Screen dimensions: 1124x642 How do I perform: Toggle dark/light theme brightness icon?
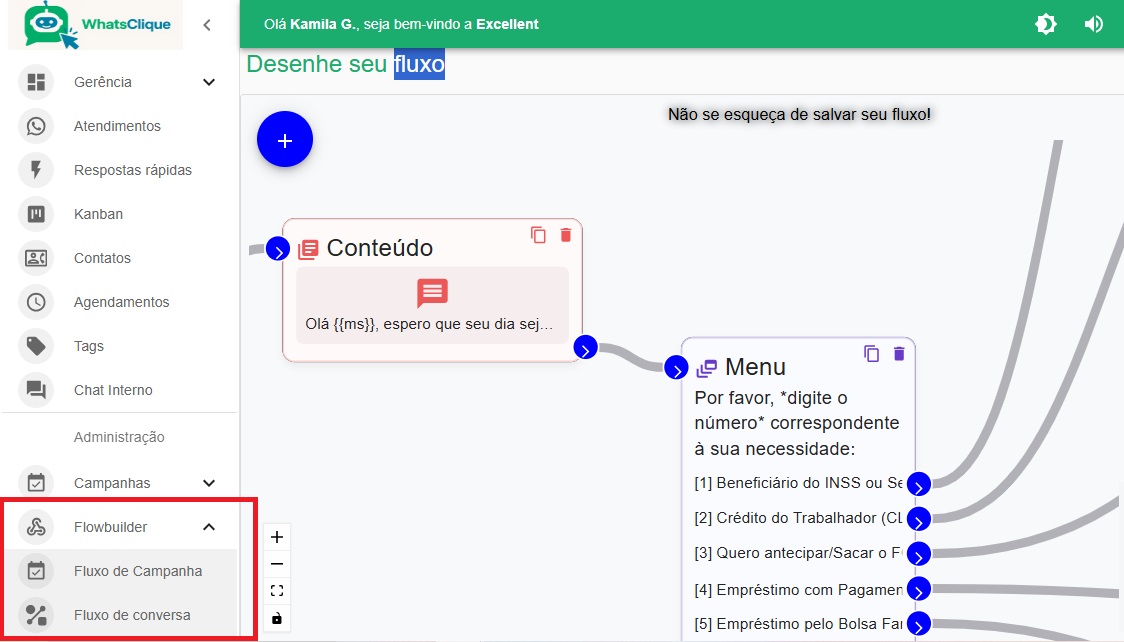1046,24
